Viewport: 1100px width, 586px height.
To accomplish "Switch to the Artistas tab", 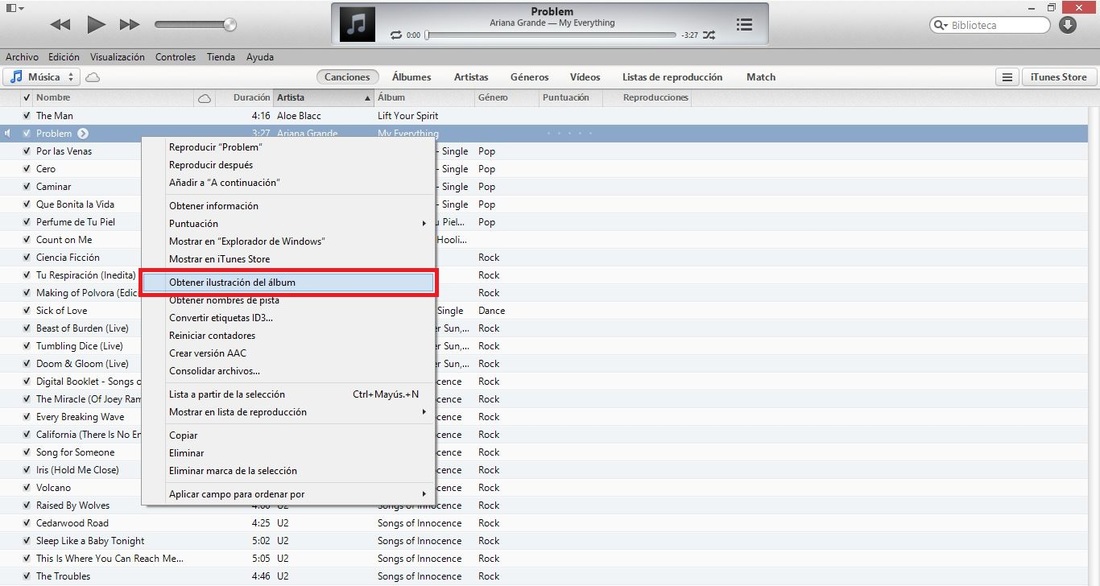I will coord(471,77).
